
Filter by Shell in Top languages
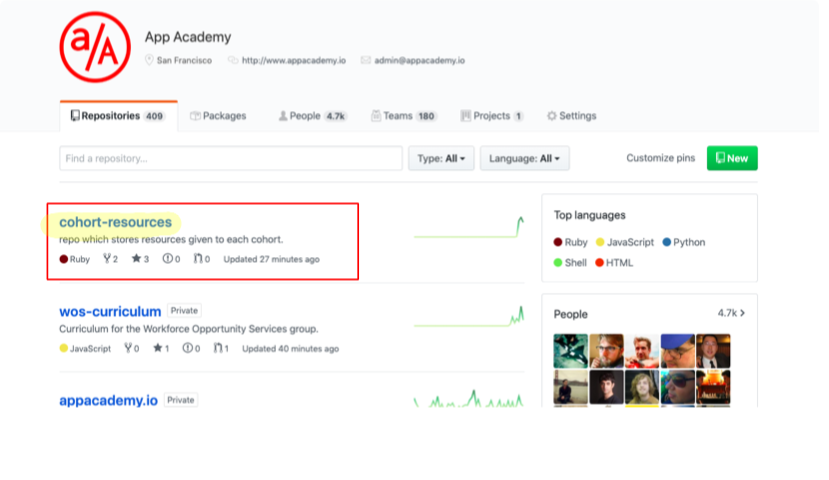click(570, 263)
